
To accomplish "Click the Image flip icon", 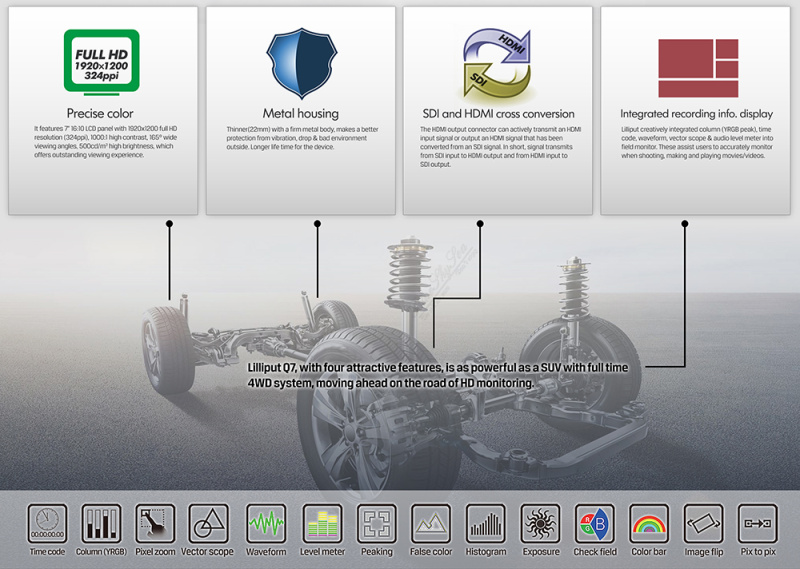I will click(703, 523).
